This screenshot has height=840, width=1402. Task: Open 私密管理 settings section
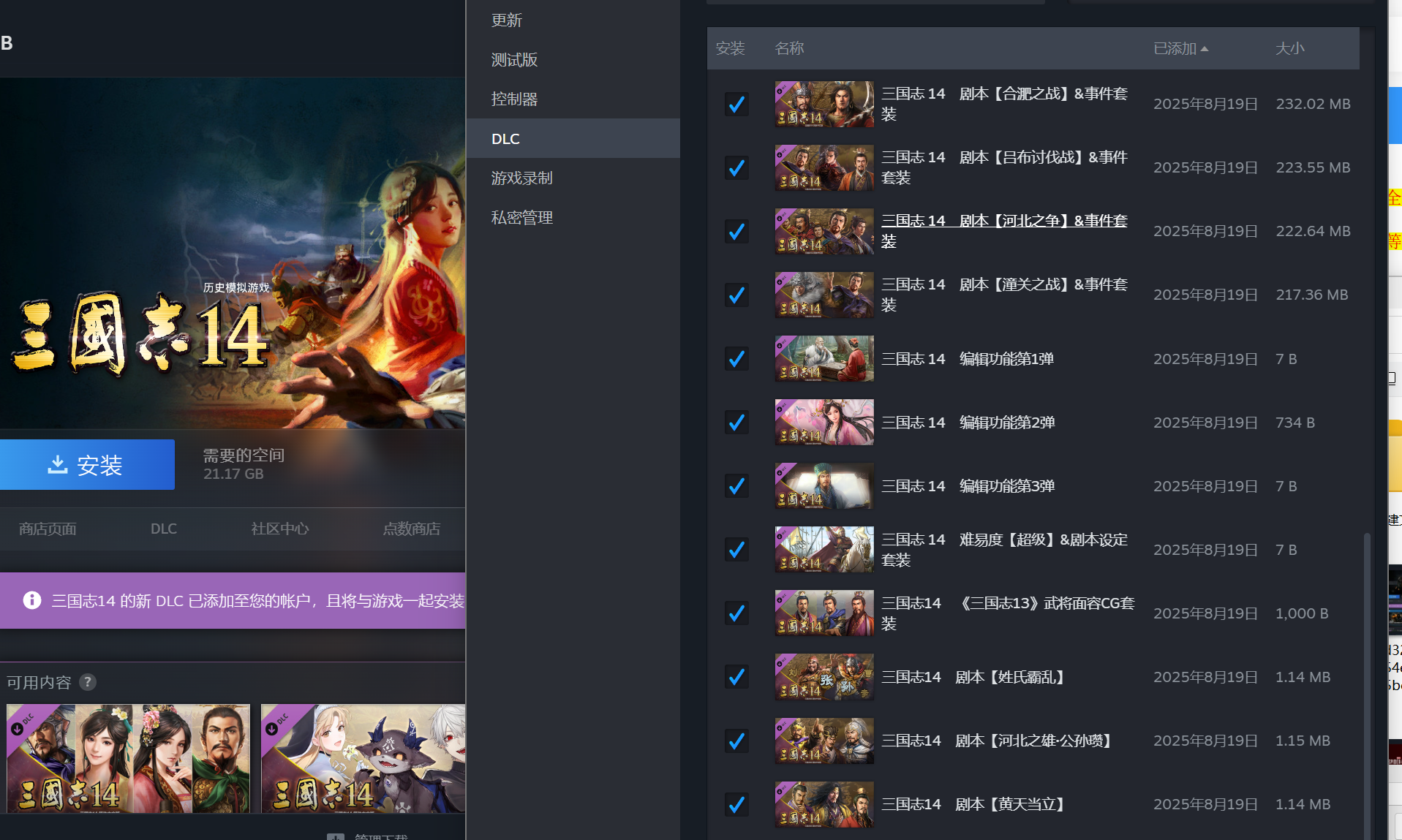573,217
